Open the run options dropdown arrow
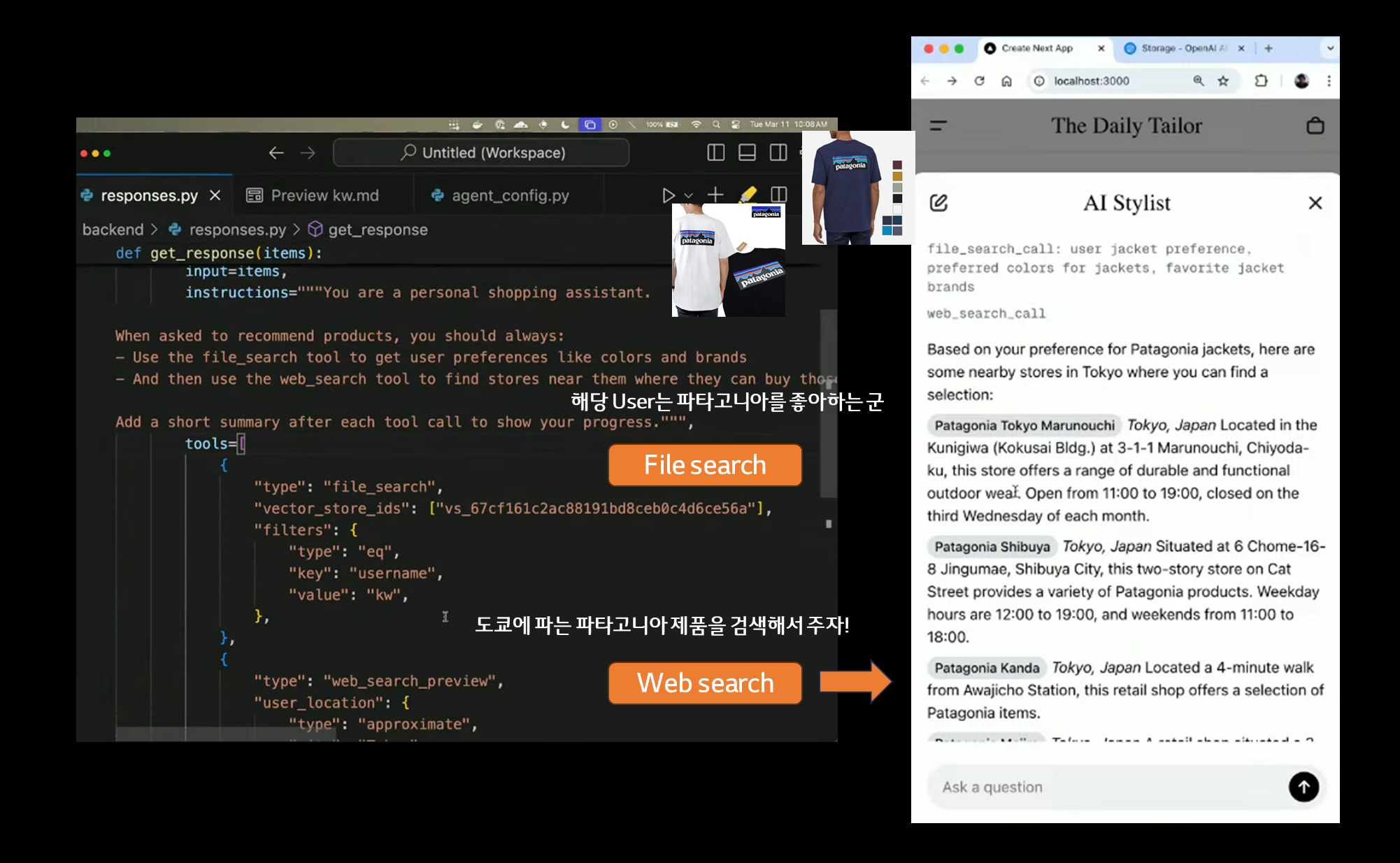Viewport: 1400px width, 863px height. click(x=688, y=196)
